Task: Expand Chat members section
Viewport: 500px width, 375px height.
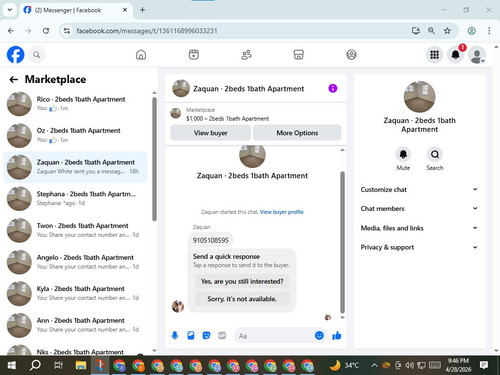Action: [419, 208]
